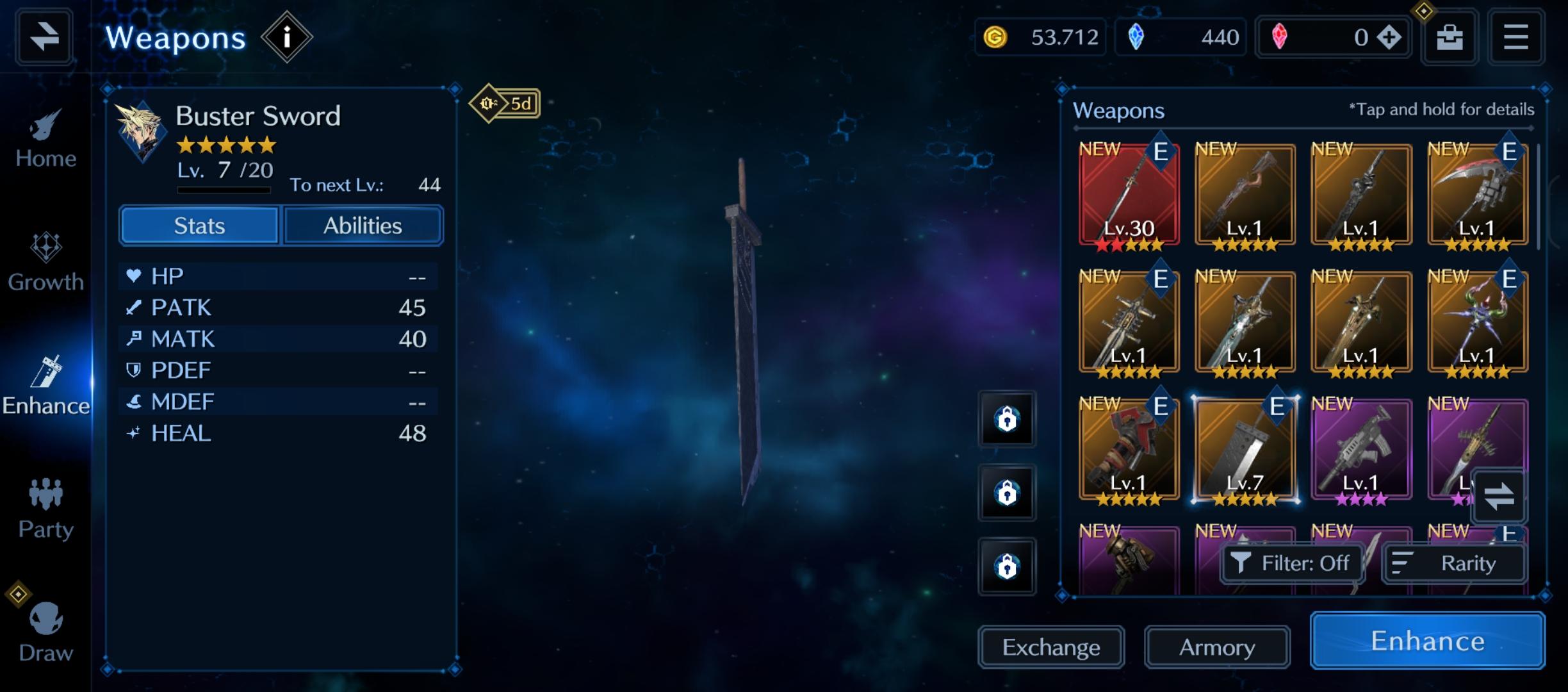
Task: Open the Weapons info diamond icon
Action: tap(286, 38)
